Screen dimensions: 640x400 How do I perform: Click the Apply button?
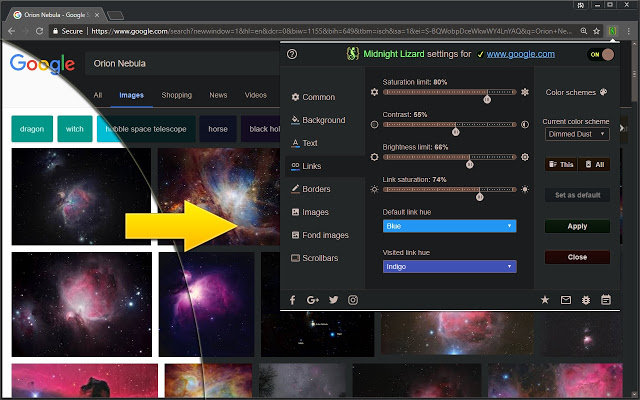(577, 226)
